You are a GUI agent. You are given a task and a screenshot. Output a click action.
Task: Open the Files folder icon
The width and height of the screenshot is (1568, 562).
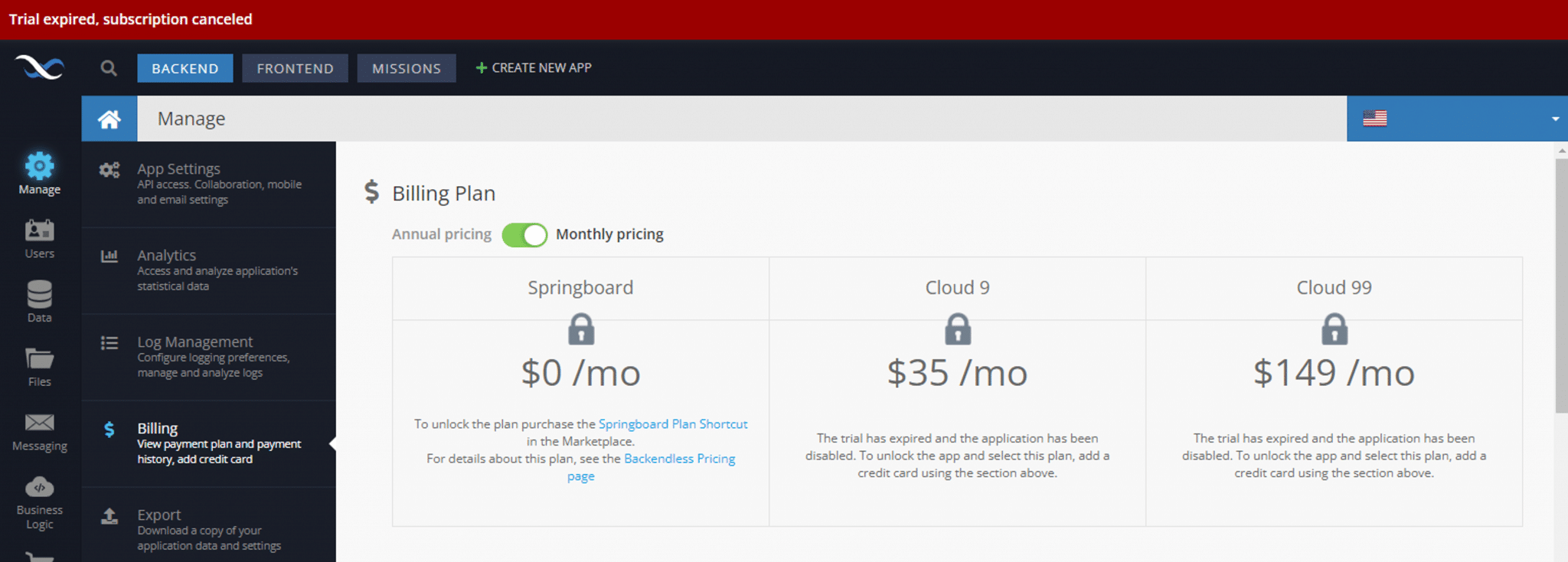click(x=40, y=358)
